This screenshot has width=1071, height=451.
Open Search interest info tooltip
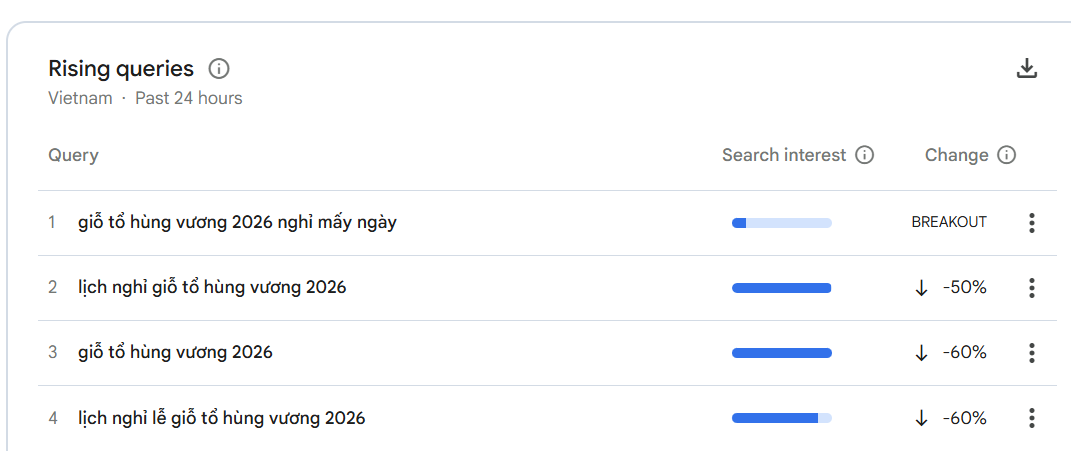click(865, 155)
